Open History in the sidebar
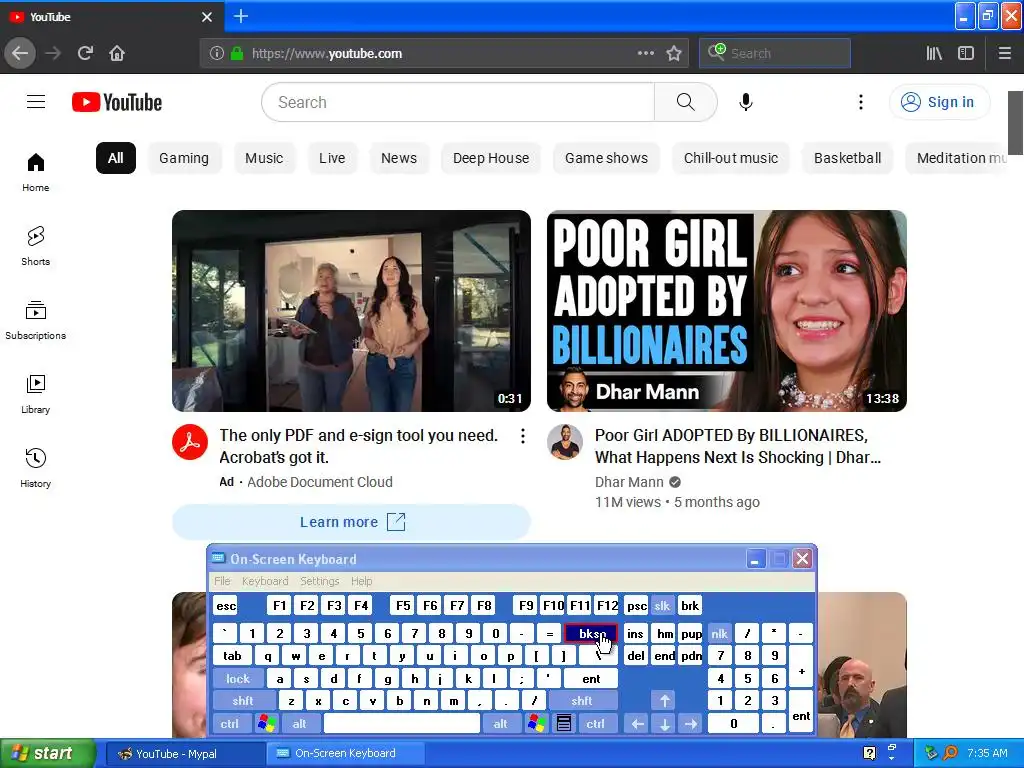This screenshot has width=1024, height=768. pos(36,468)
